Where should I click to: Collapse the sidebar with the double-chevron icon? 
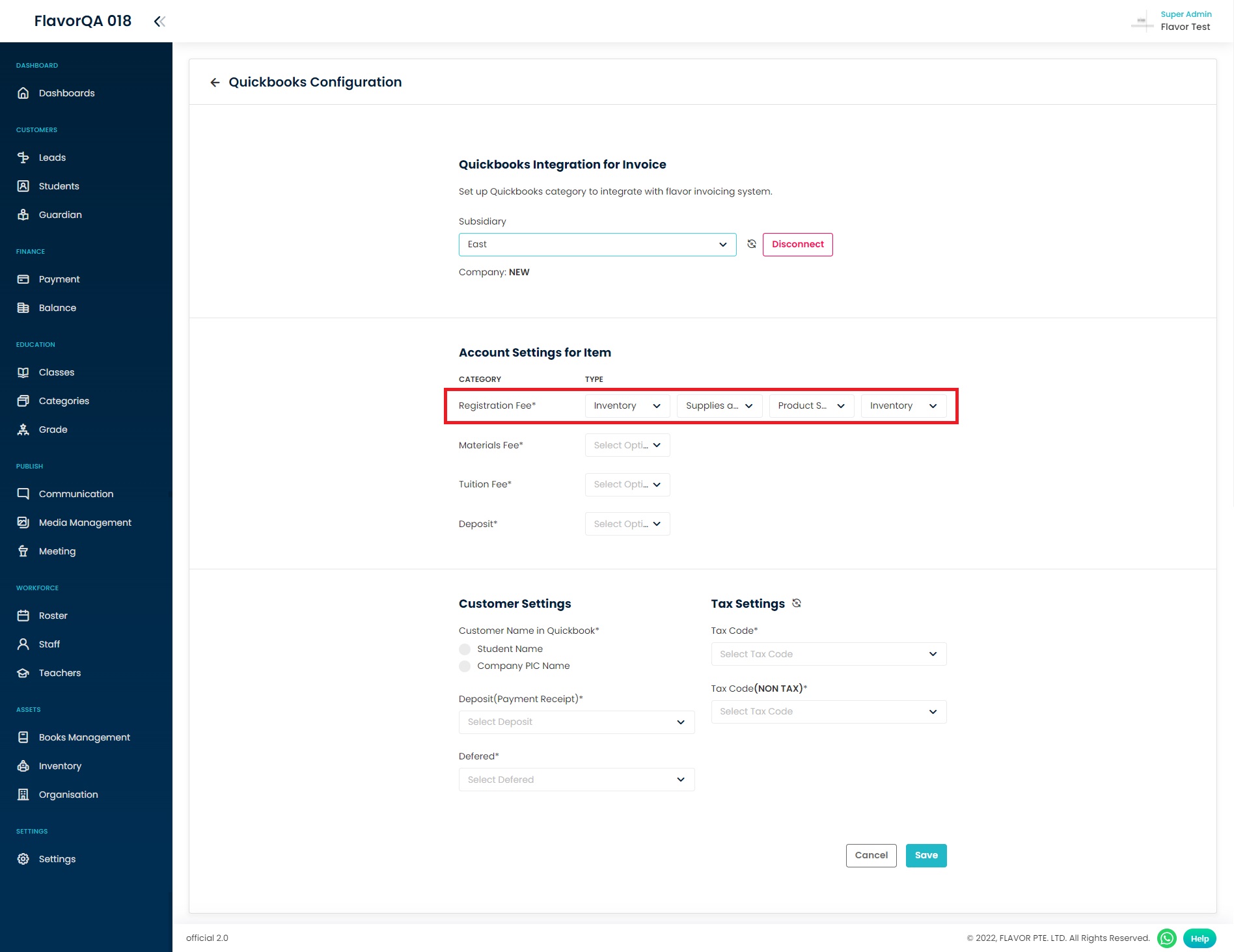click(x=159, y=21)
